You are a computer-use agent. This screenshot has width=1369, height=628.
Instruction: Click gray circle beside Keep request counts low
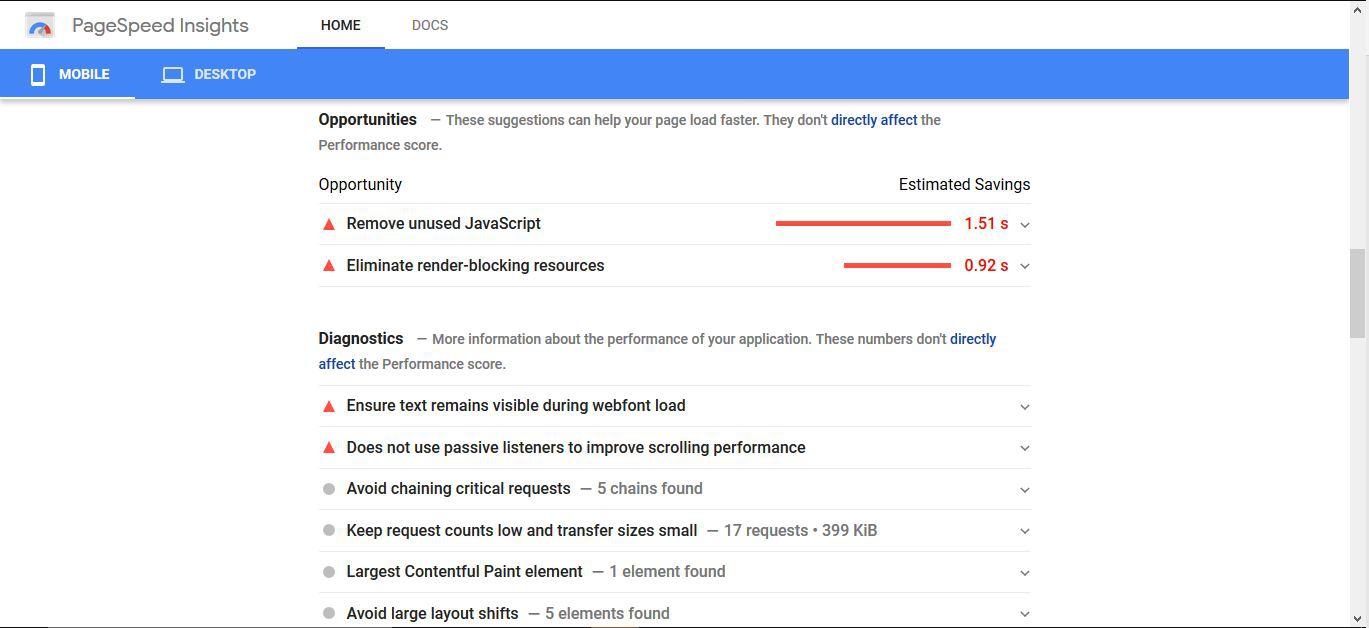point(328,531)
